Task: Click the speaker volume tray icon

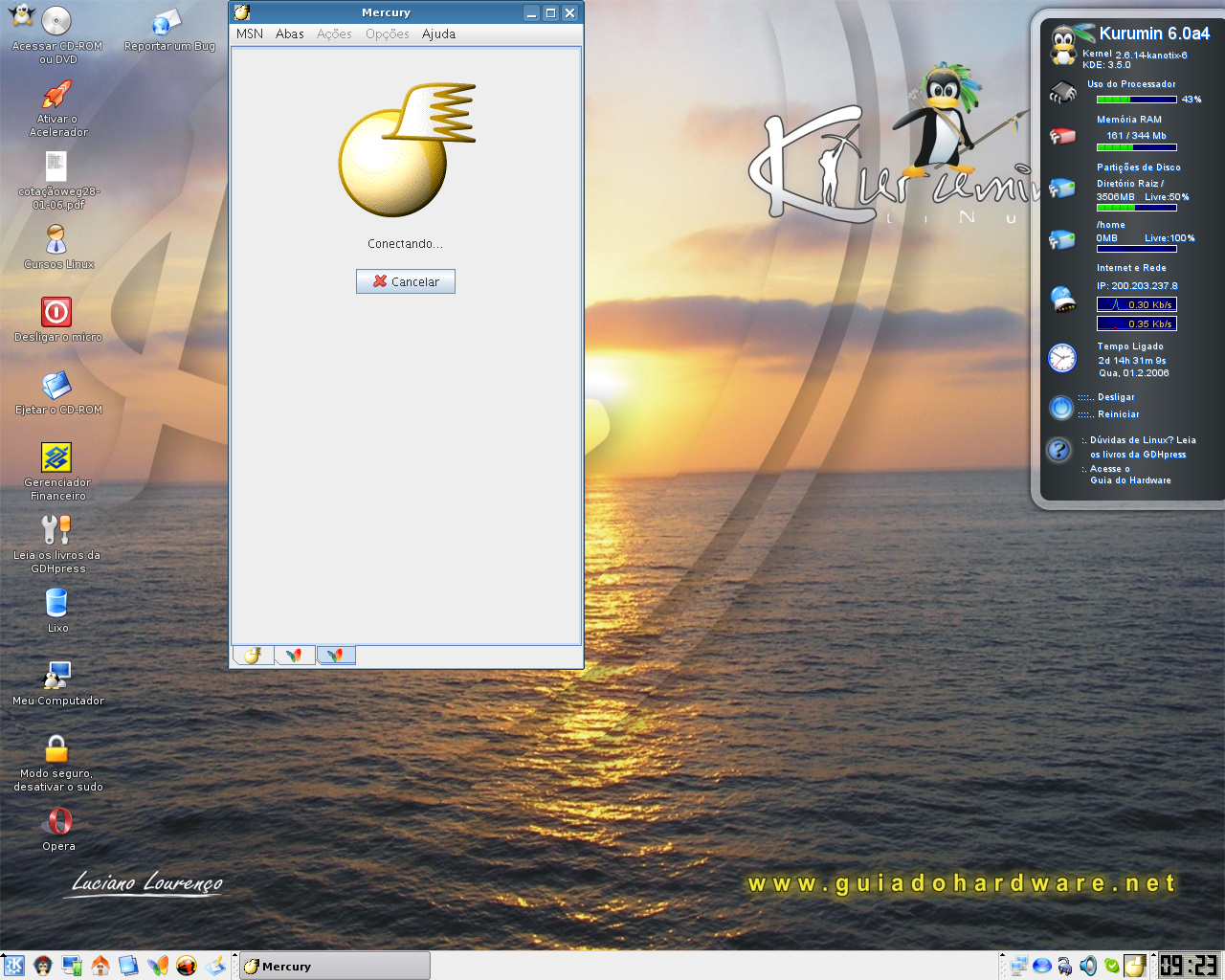Action: (1088, 966)
